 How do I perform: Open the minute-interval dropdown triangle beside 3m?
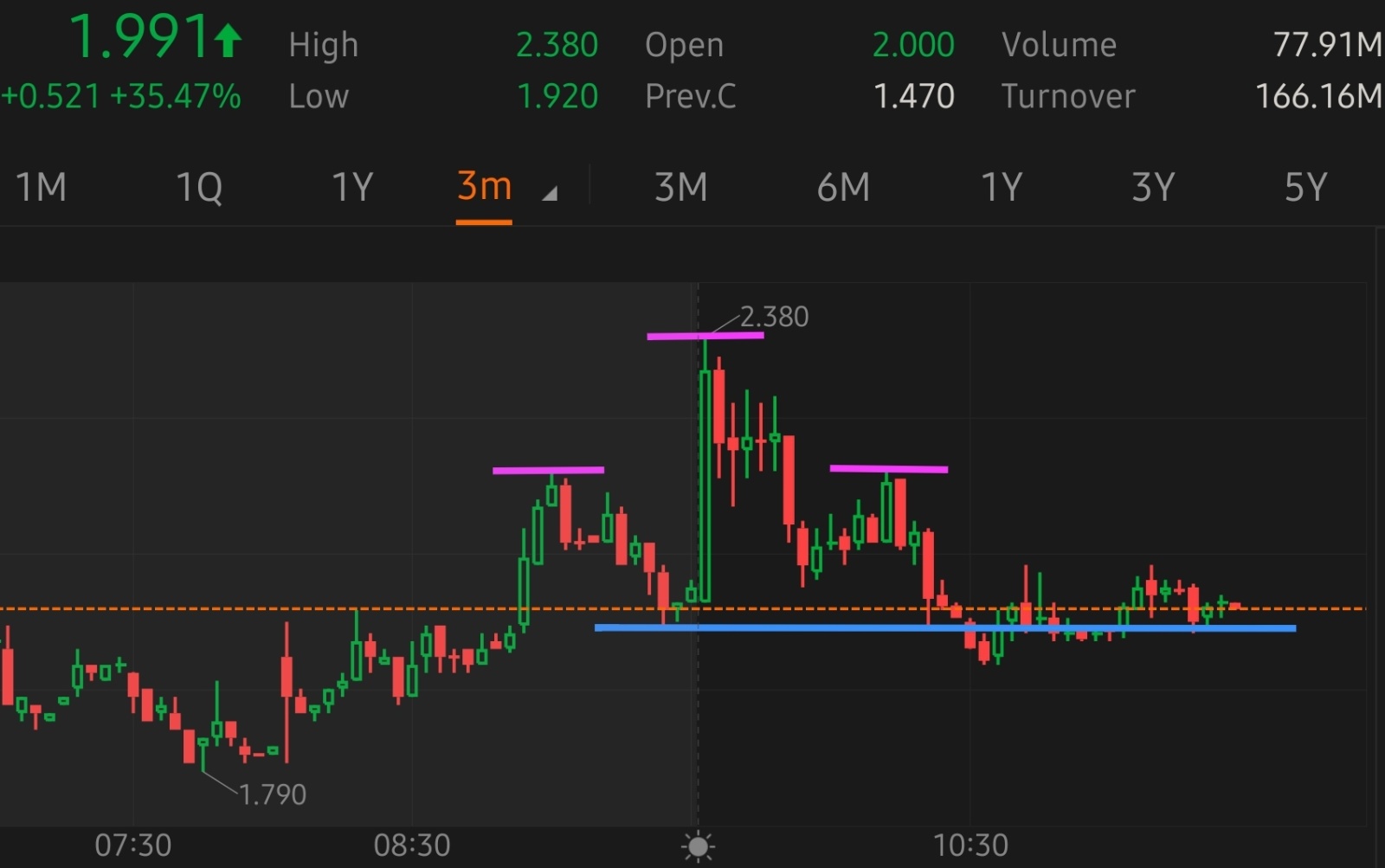[550, 194]
